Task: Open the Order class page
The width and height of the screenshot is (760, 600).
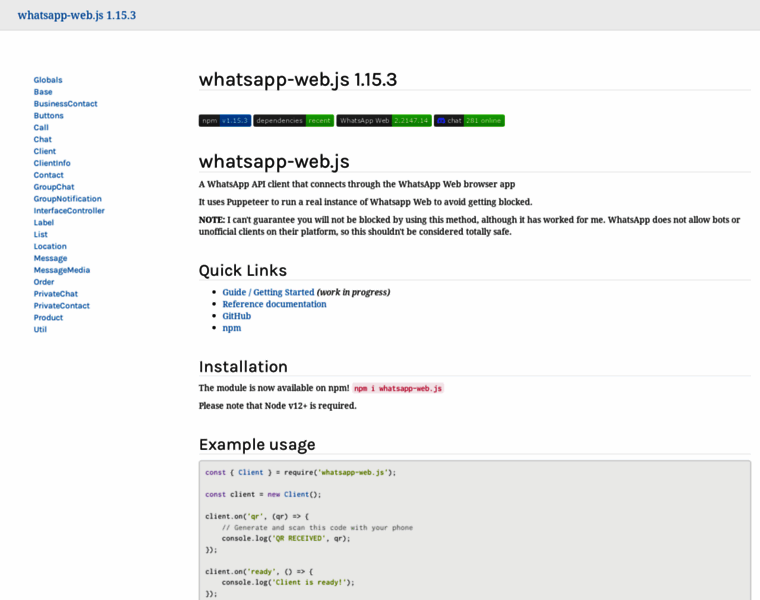Action: [x=44, y=282]
